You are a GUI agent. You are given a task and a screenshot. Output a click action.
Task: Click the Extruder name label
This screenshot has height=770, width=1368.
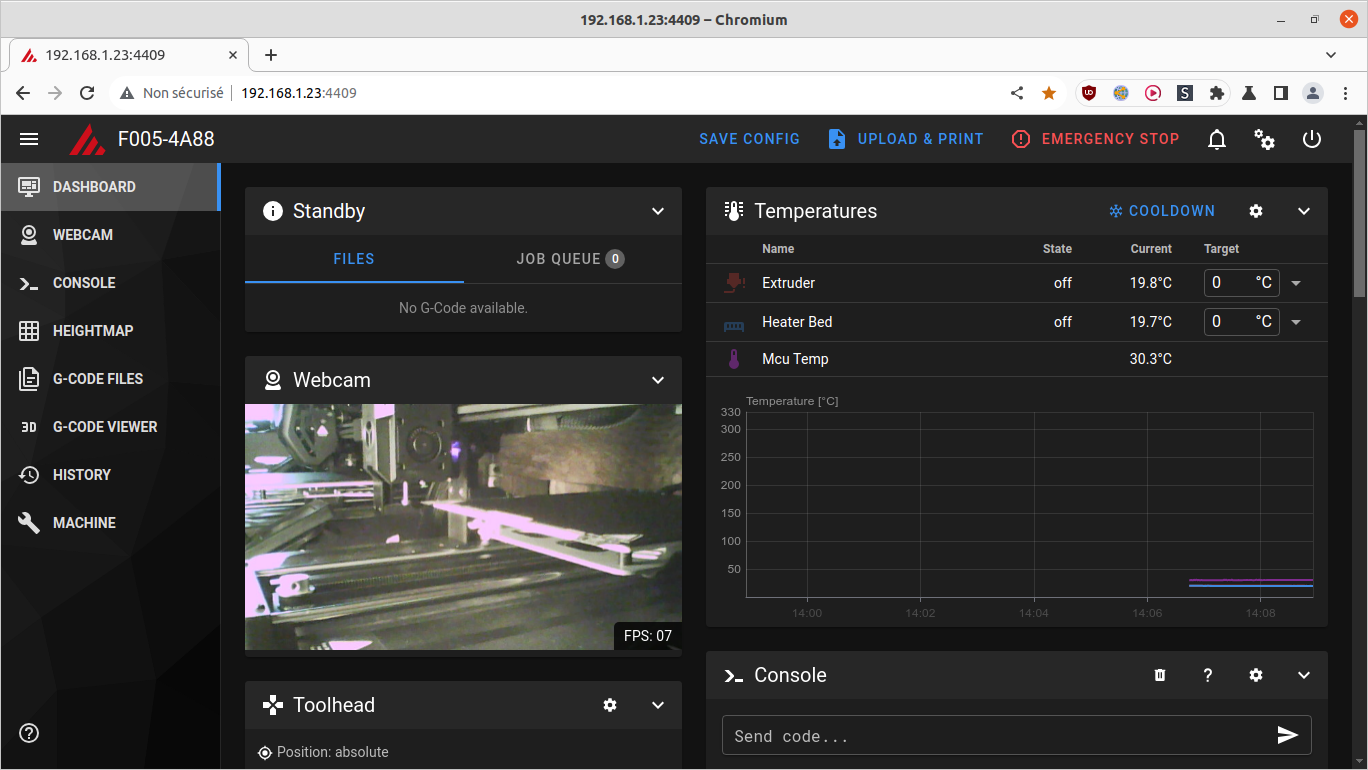click(x=788, y=283)
